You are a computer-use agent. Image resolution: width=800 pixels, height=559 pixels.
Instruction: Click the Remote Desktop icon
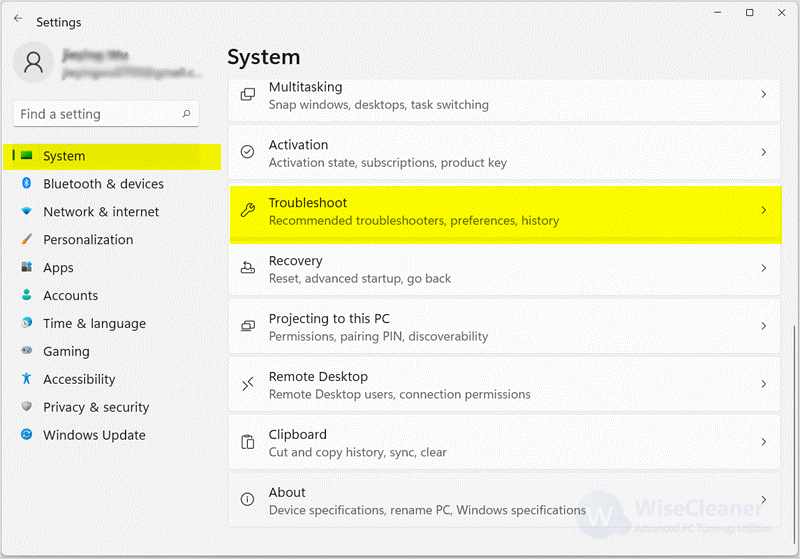248,384
